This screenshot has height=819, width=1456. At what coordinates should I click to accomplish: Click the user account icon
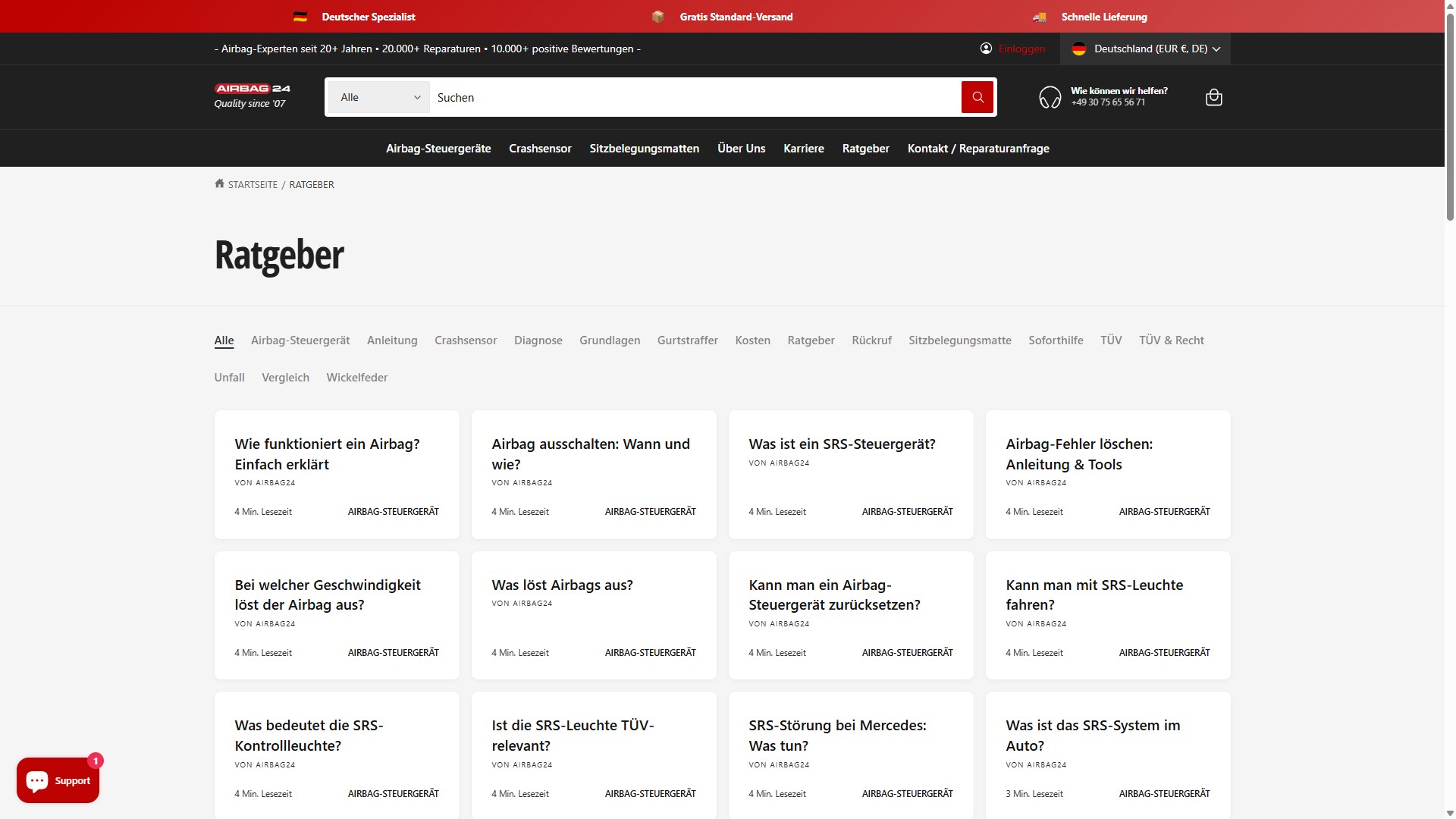(986, 49)
